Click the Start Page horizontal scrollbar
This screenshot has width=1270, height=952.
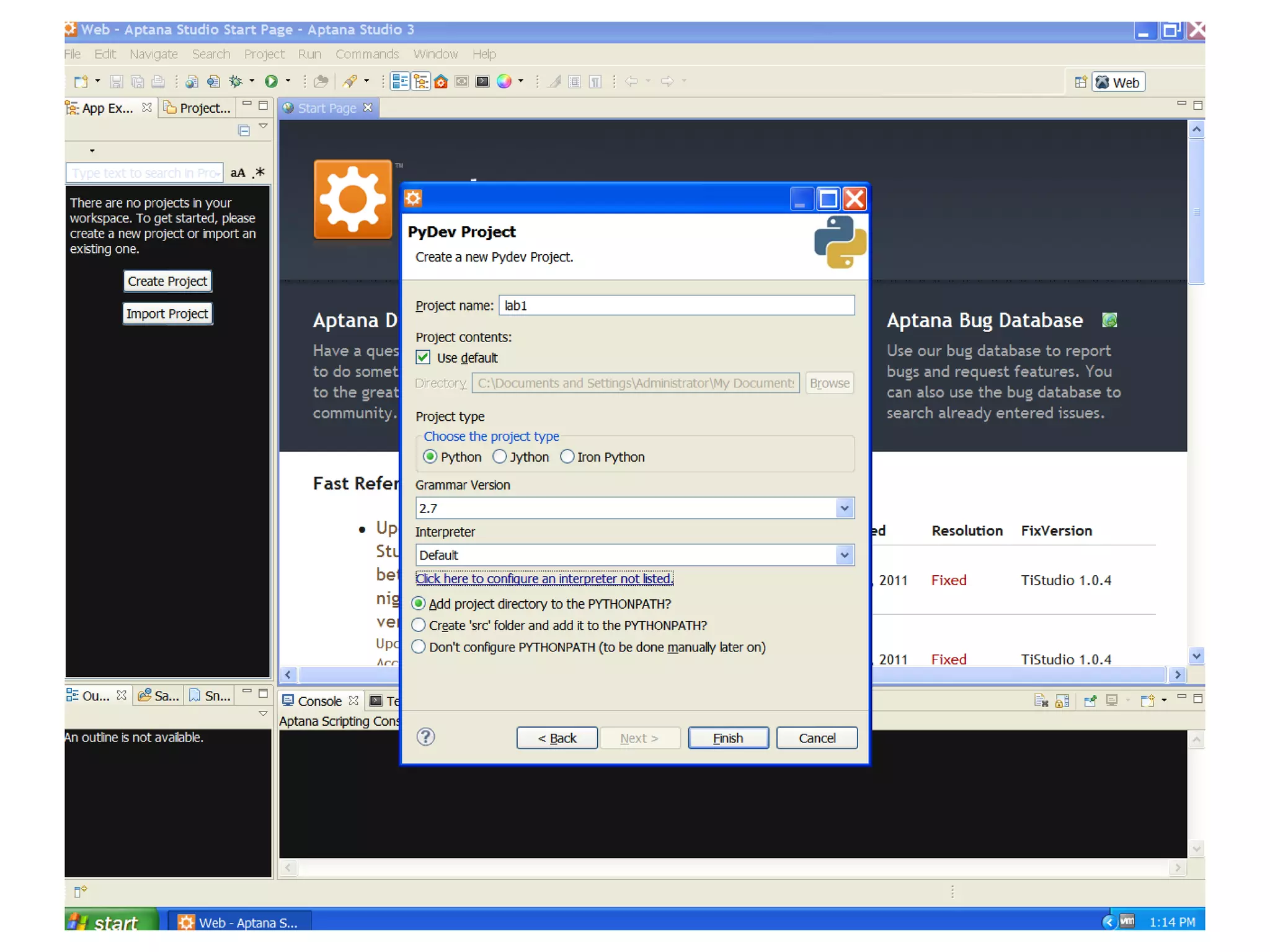point(732,674)
